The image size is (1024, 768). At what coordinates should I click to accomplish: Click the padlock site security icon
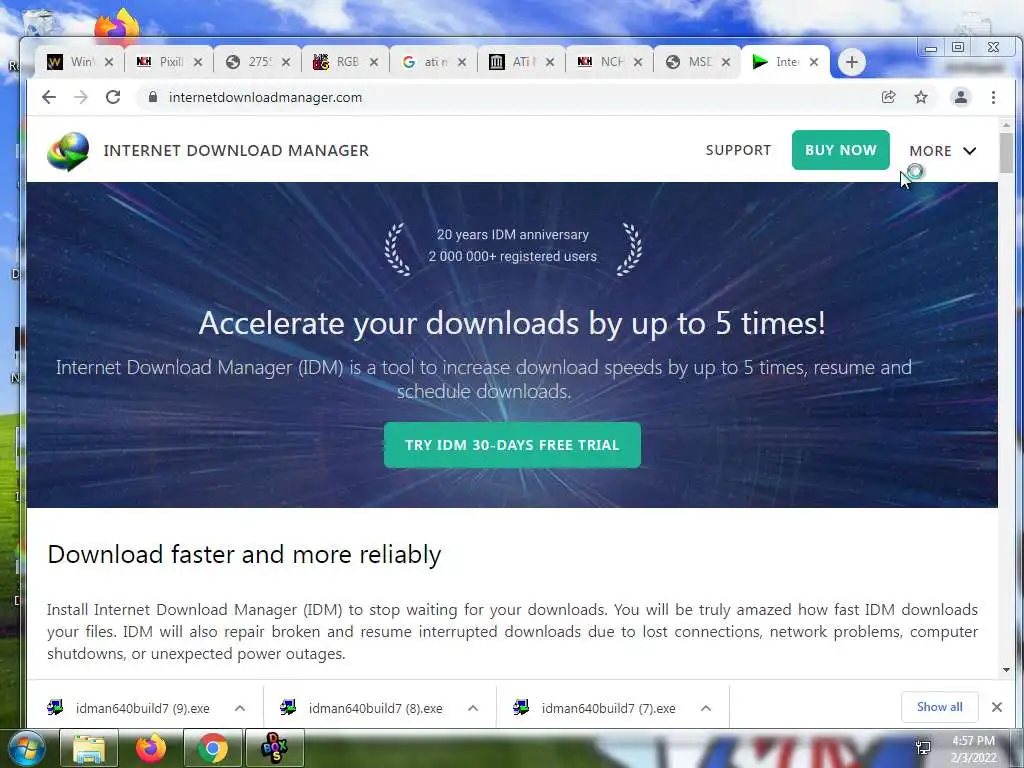(x=153, y=97)
